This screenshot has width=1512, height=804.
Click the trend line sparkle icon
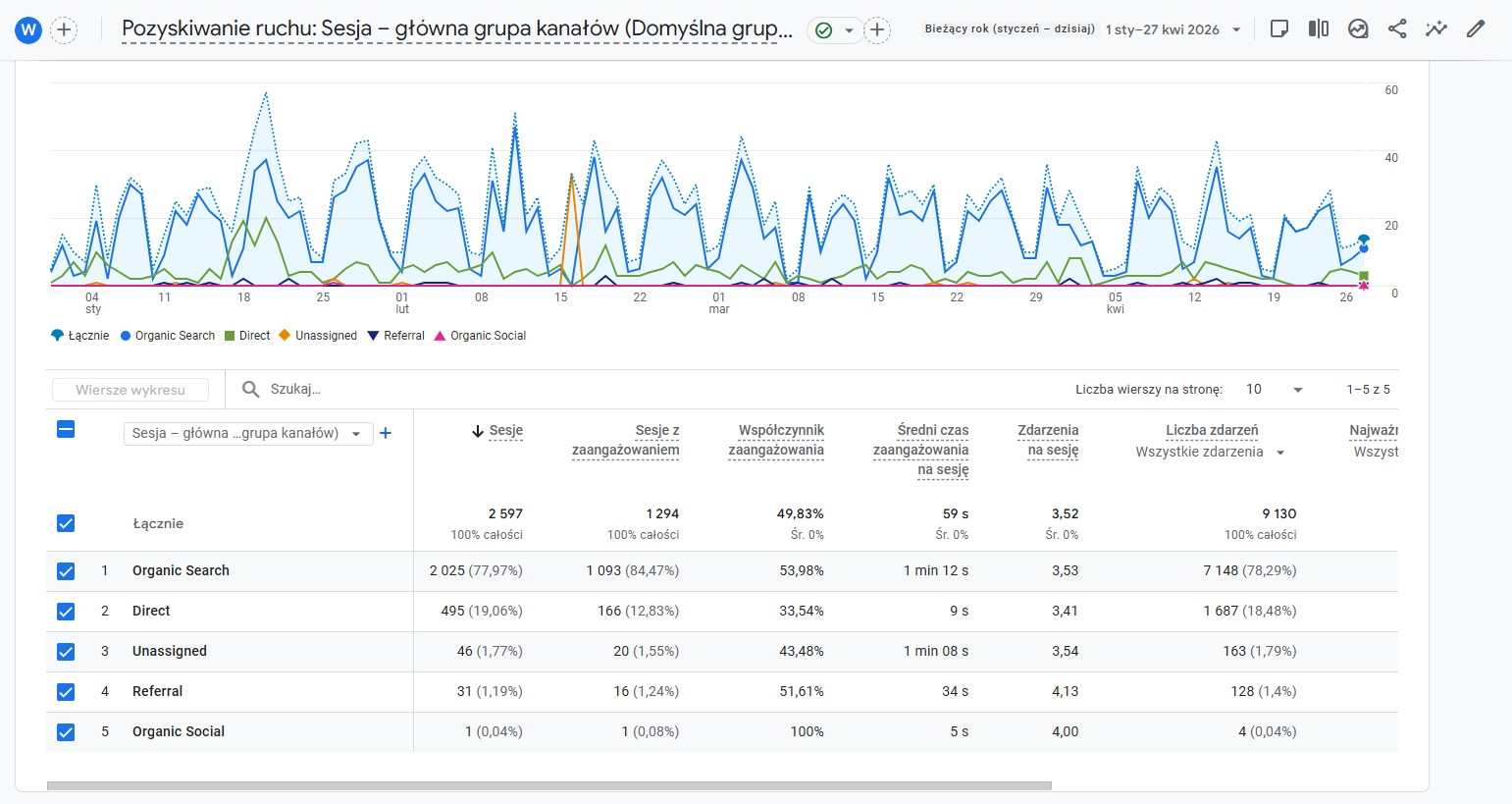pos(1436,29)
